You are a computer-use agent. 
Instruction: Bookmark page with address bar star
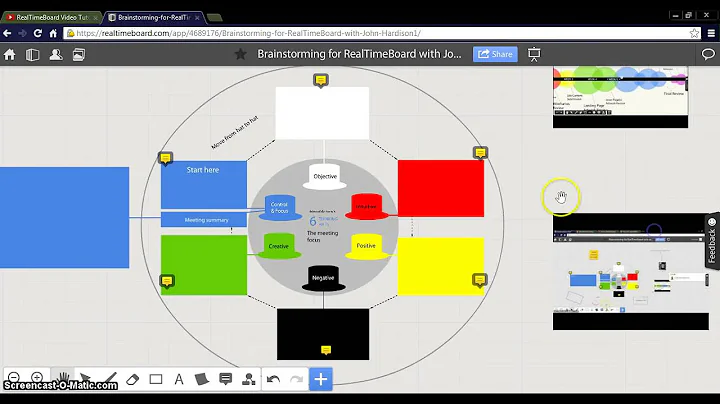click(694, 33)
